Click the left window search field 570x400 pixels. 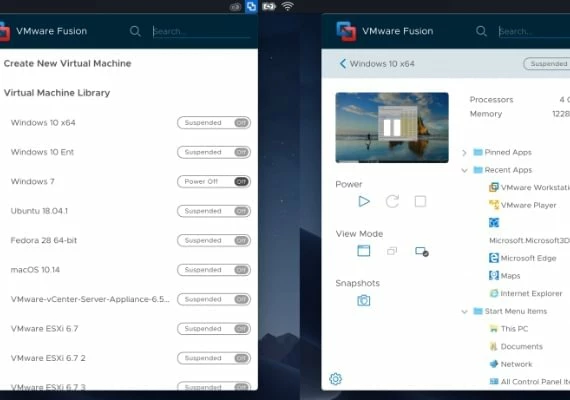[x=202, y=31]
